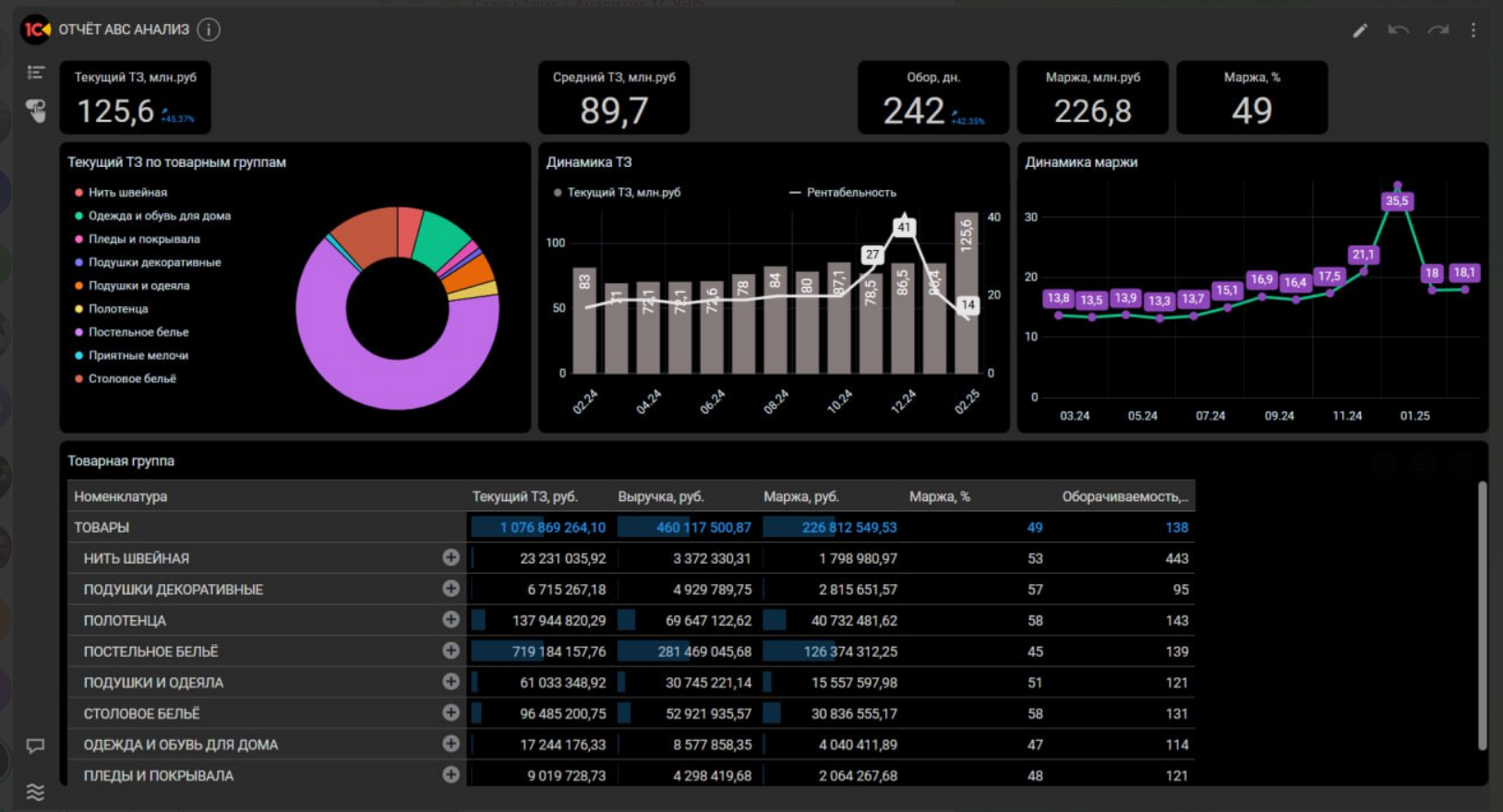
Task: Click the 'Выручка, руб.' column header
Action: 660,496
